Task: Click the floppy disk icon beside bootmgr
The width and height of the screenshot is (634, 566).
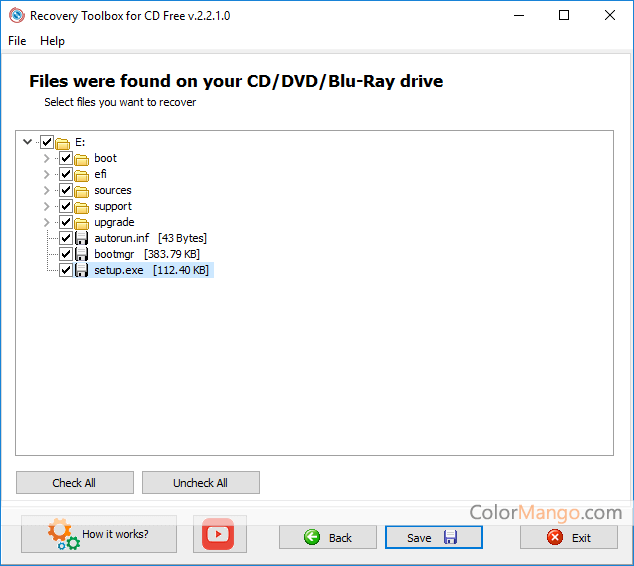Action: [82, 254]
